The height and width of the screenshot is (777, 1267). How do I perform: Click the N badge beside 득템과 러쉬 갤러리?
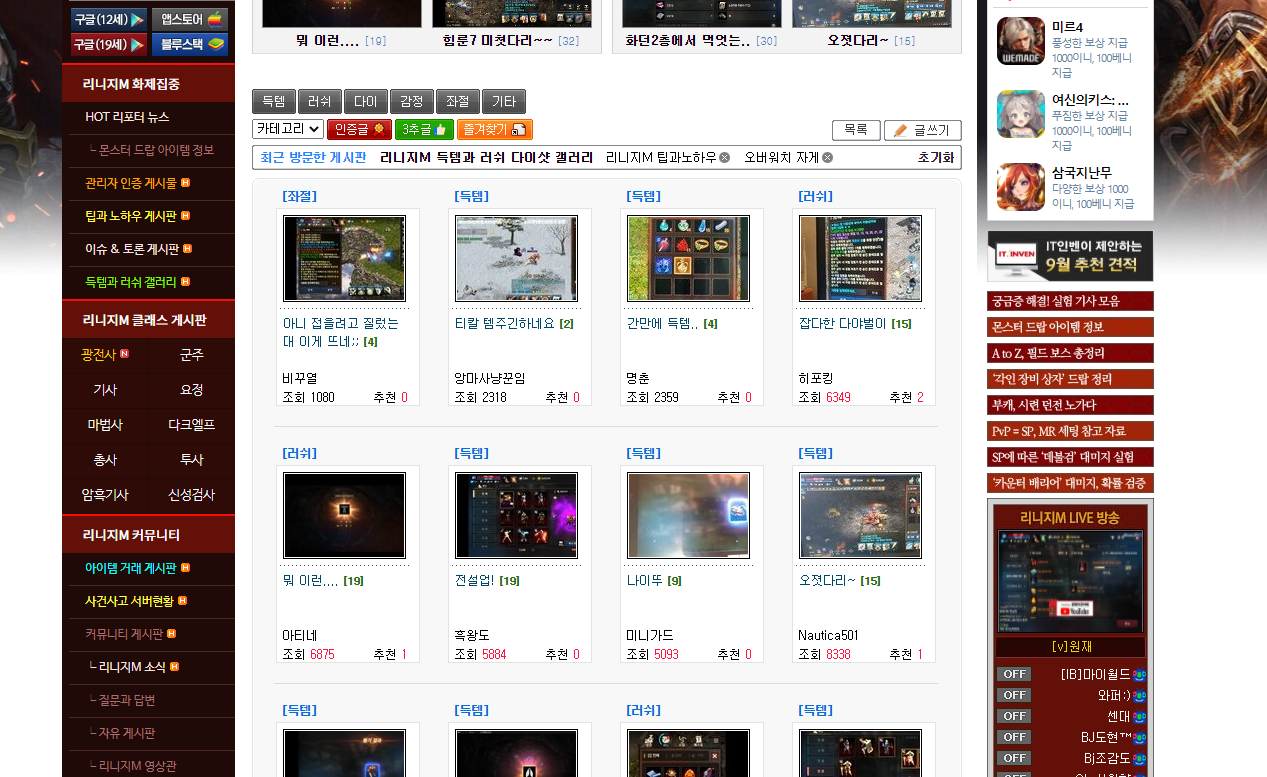tap(185, 282)
